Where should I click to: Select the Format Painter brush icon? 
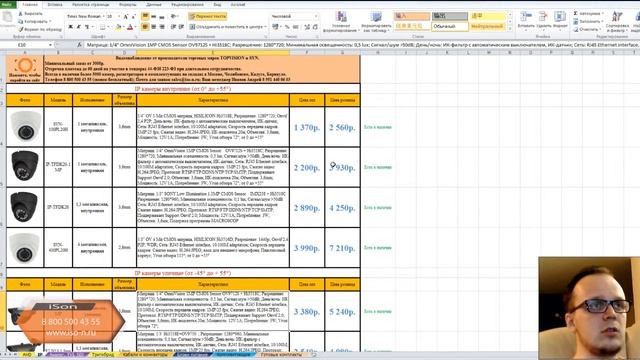[x=21, y=29]
